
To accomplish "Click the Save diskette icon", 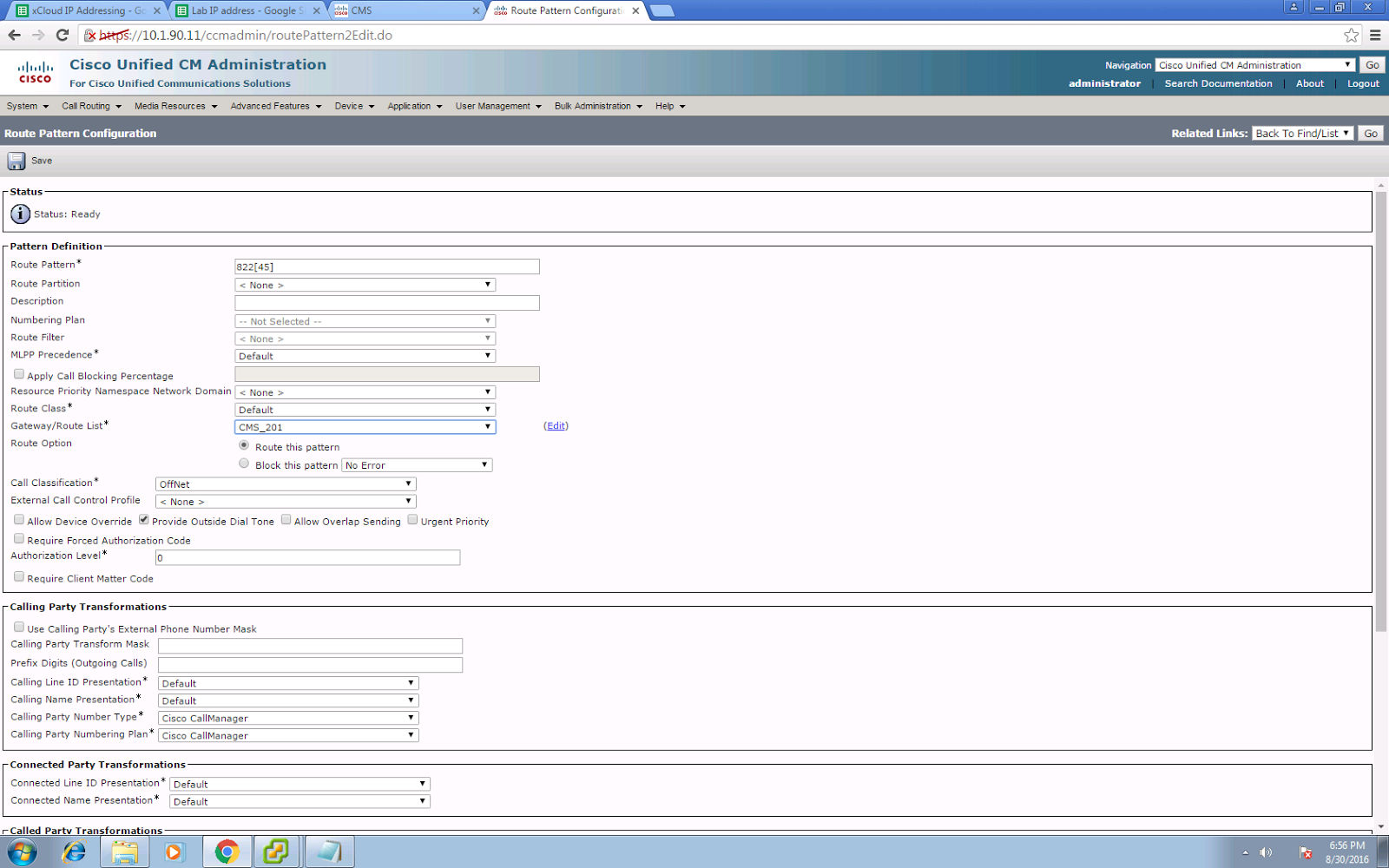I will click(16, 161).
